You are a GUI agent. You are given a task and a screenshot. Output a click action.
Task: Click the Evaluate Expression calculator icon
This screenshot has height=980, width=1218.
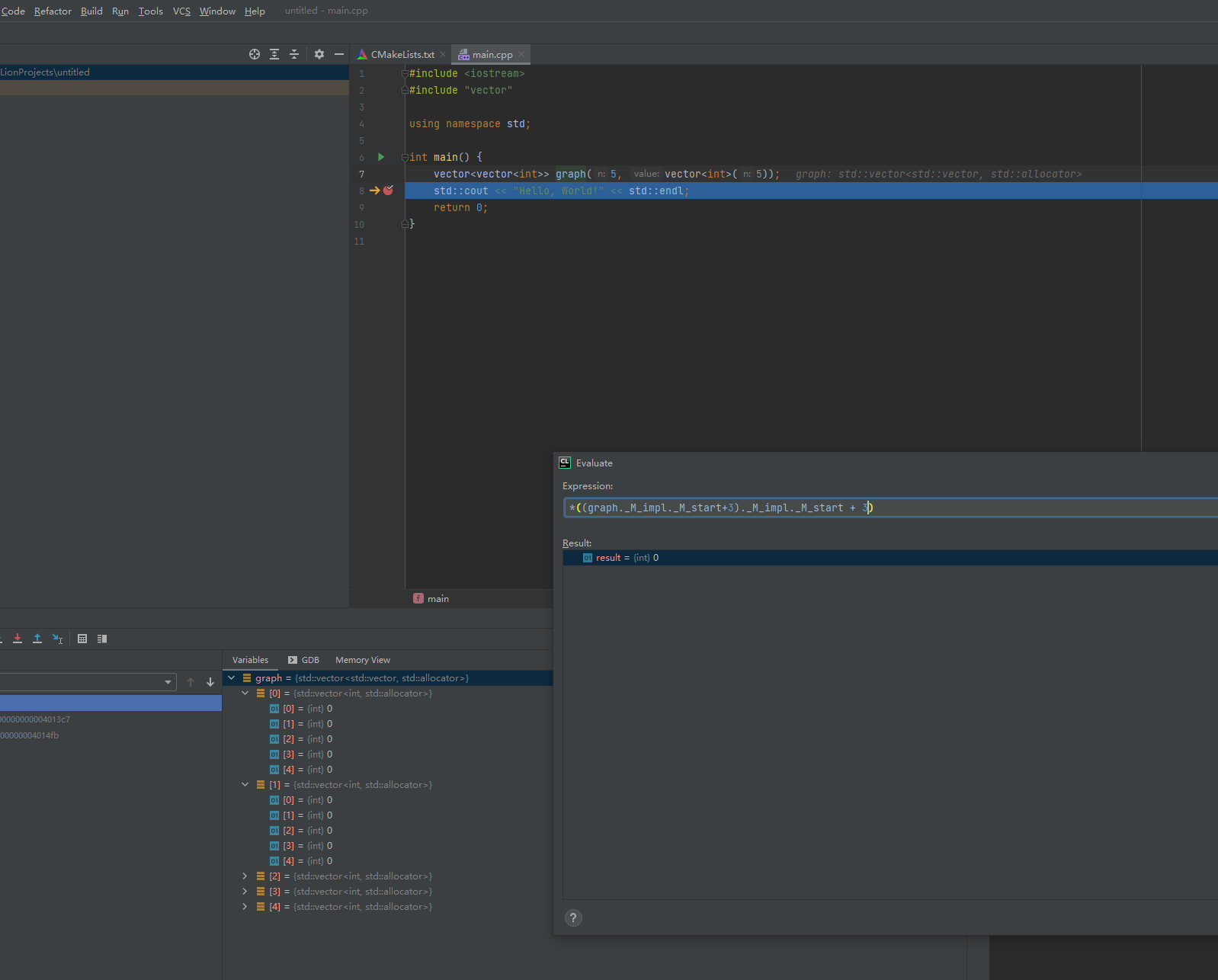tap(82, 639)
